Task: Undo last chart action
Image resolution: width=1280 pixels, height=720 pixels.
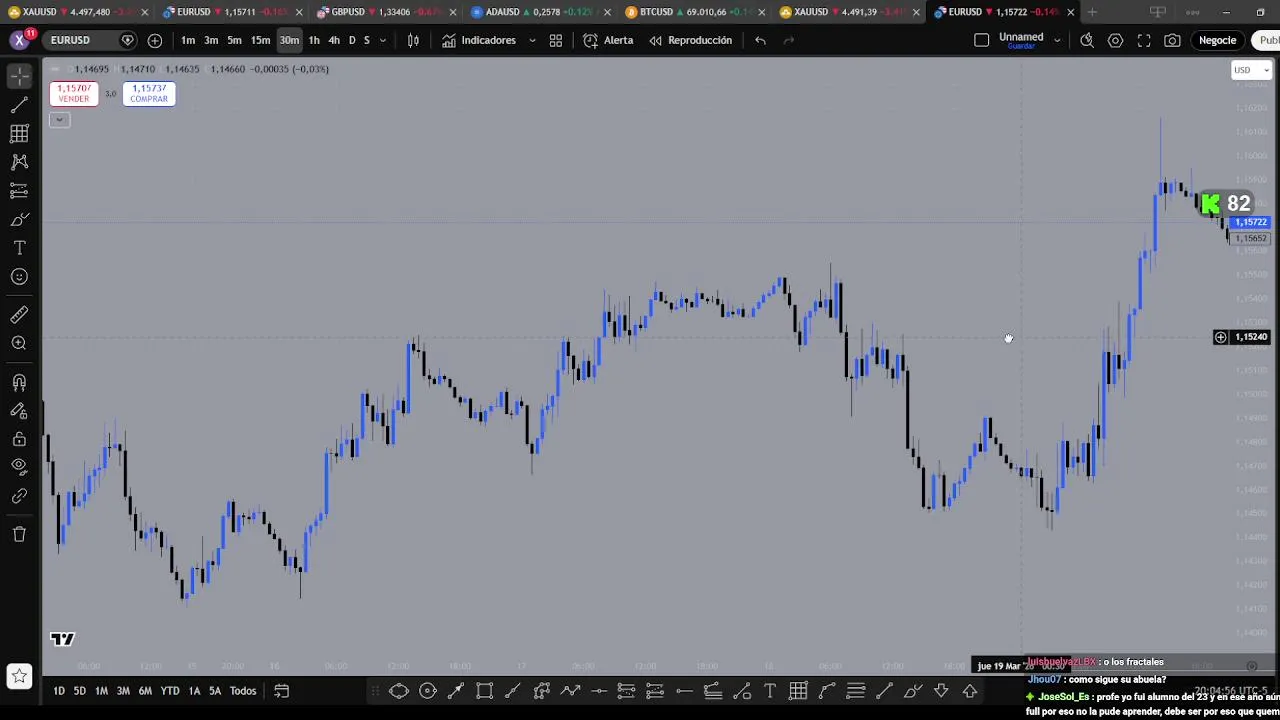Action: tap(761, 40)
